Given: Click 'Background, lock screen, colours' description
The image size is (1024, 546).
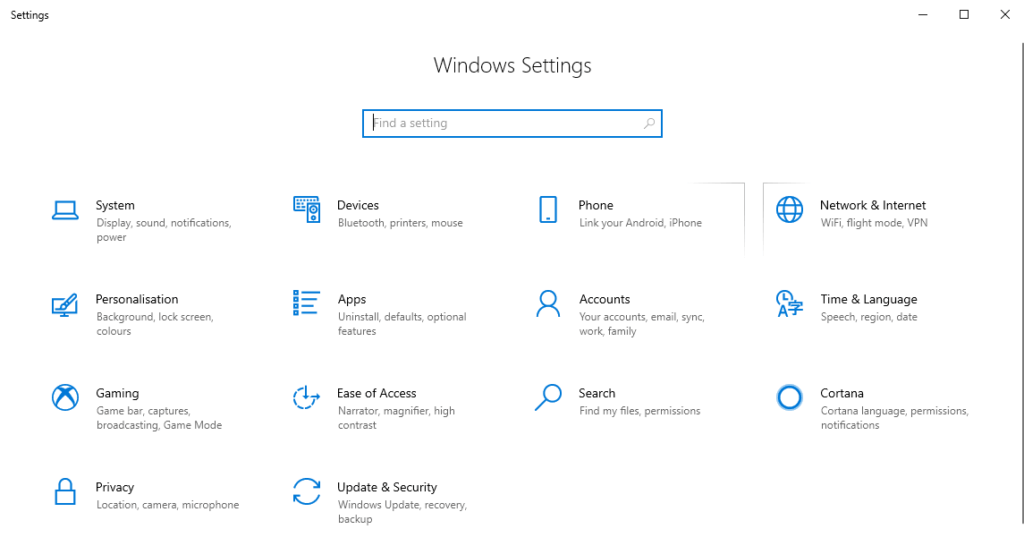Looking at the screenshot, I should 155,324.
